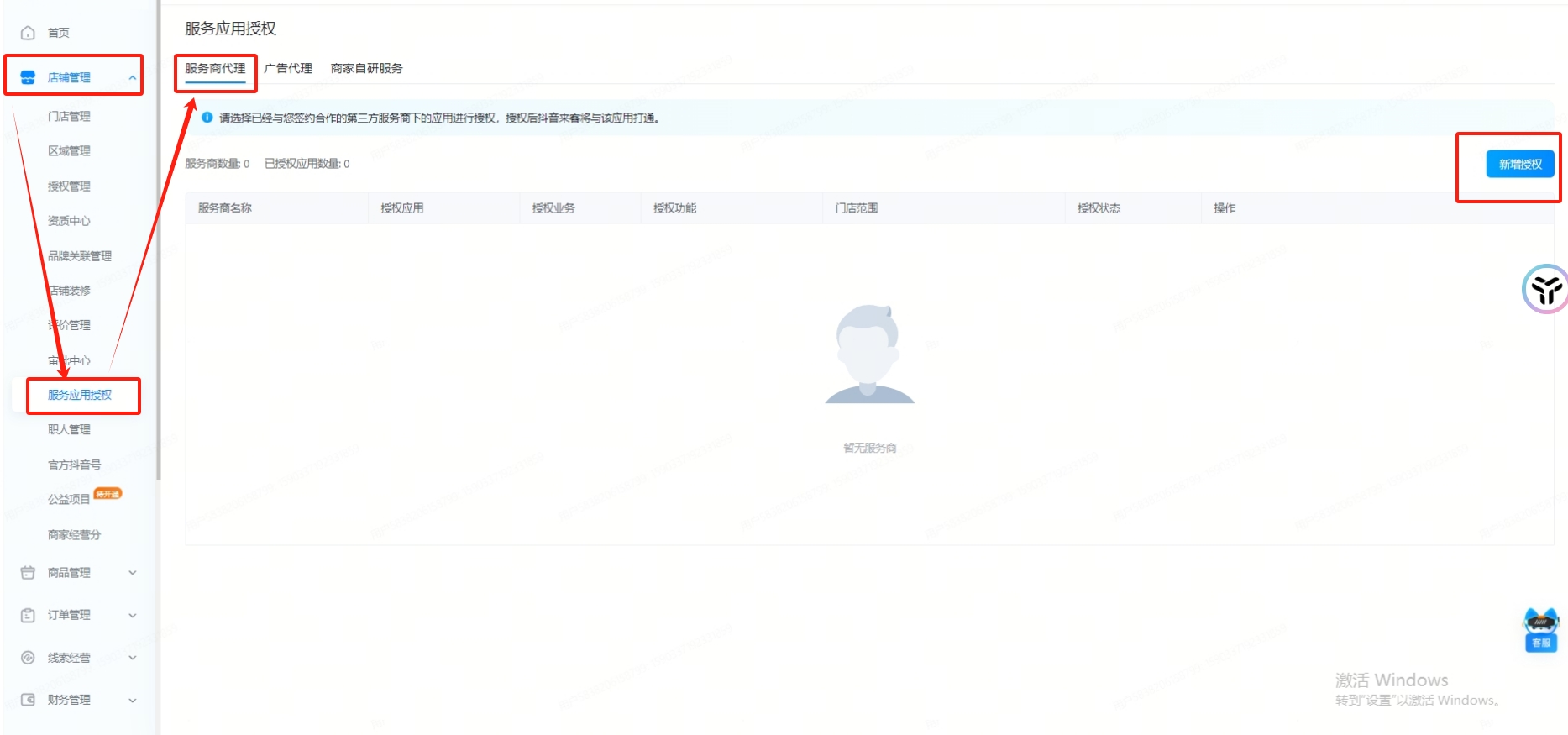Click the 财务管理 wallet icon
1568x735 pixels.
pos(28,700)
